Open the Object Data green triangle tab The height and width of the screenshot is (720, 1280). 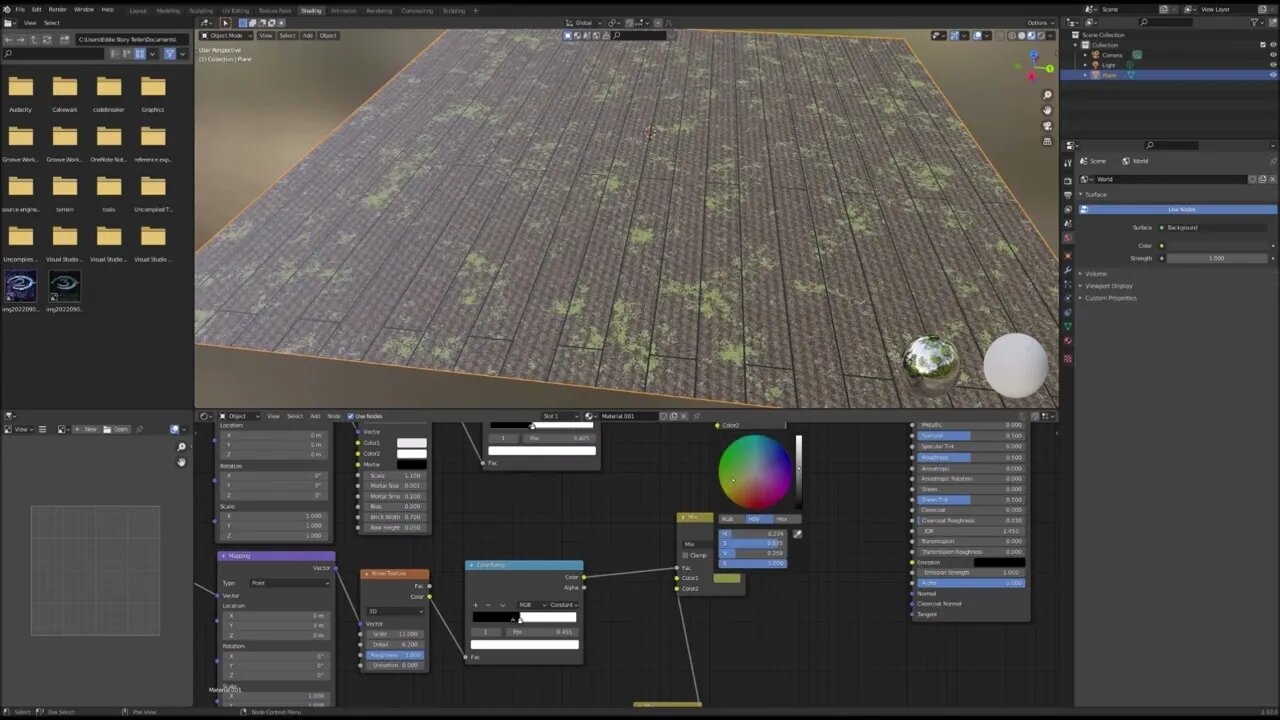1068,326
